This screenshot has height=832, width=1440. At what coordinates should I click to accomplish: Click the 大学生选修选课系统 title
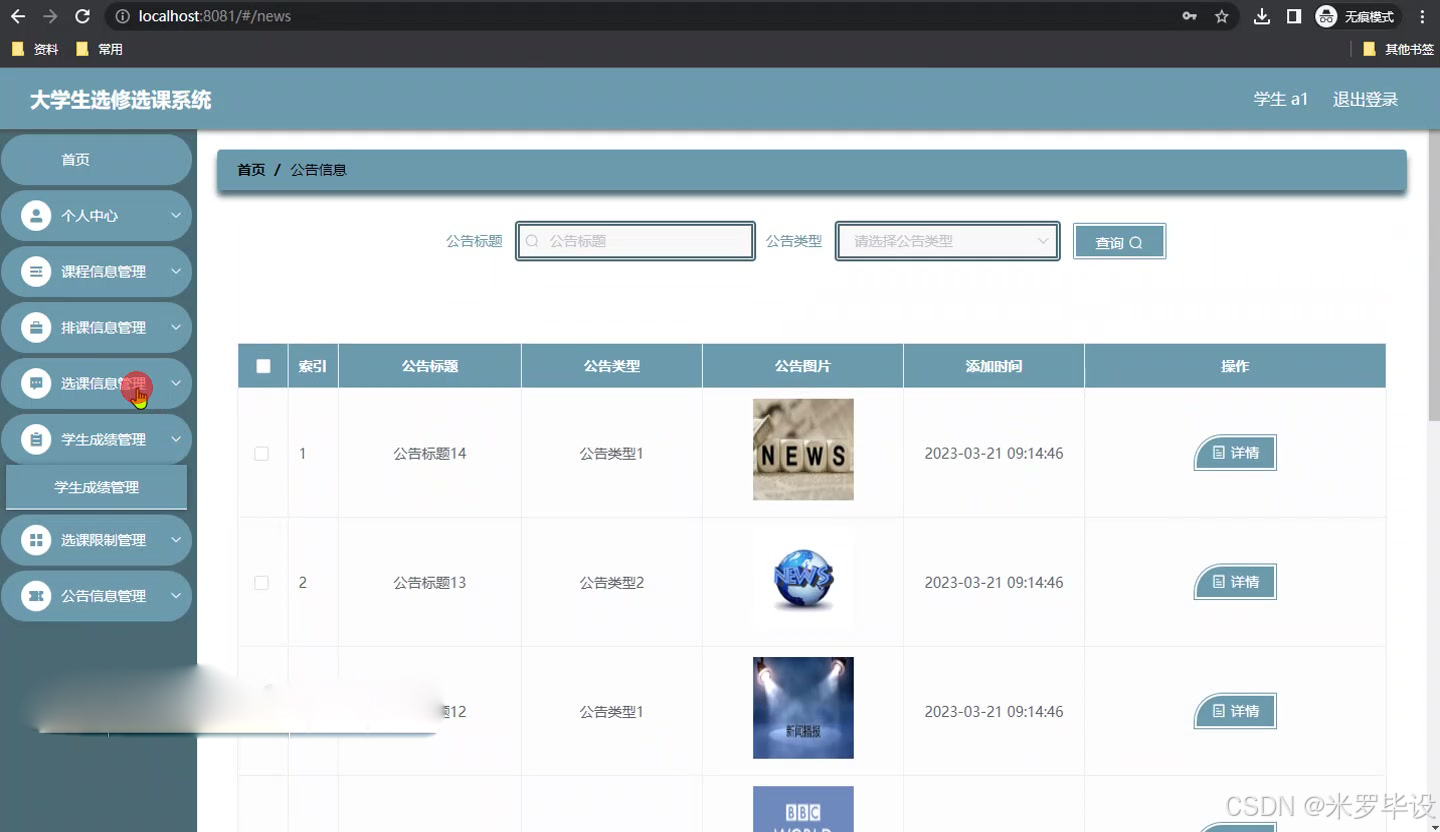coord(121,100)
